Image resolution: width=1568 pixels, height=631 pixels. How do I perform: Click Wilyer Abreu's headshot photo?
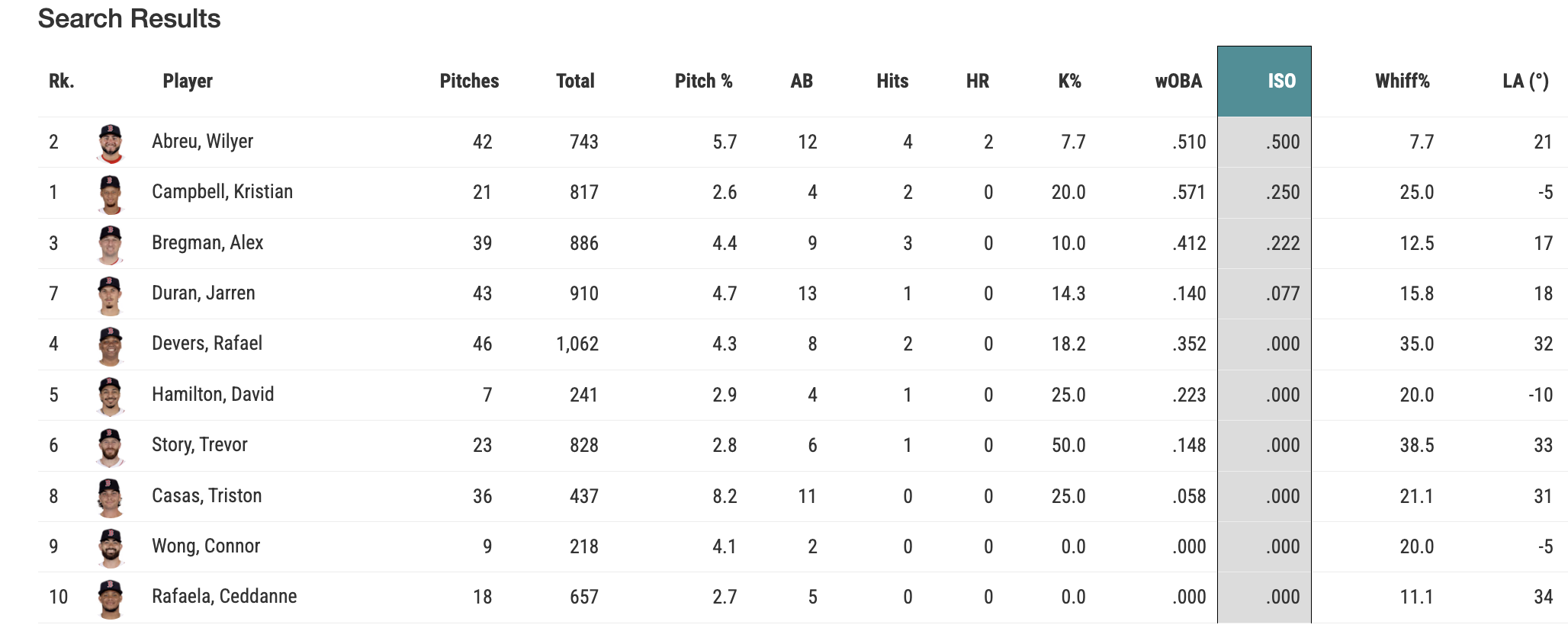[111, 143]
